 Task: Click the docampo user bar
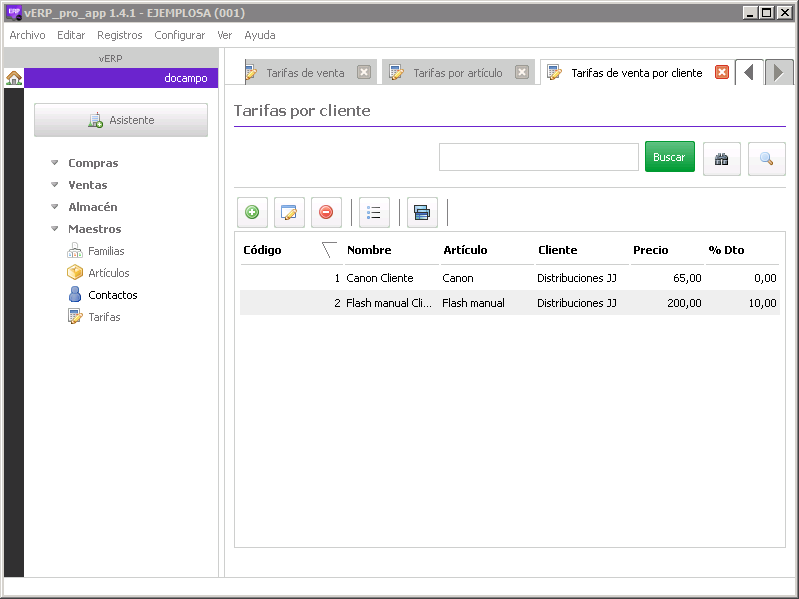(121, 78)
